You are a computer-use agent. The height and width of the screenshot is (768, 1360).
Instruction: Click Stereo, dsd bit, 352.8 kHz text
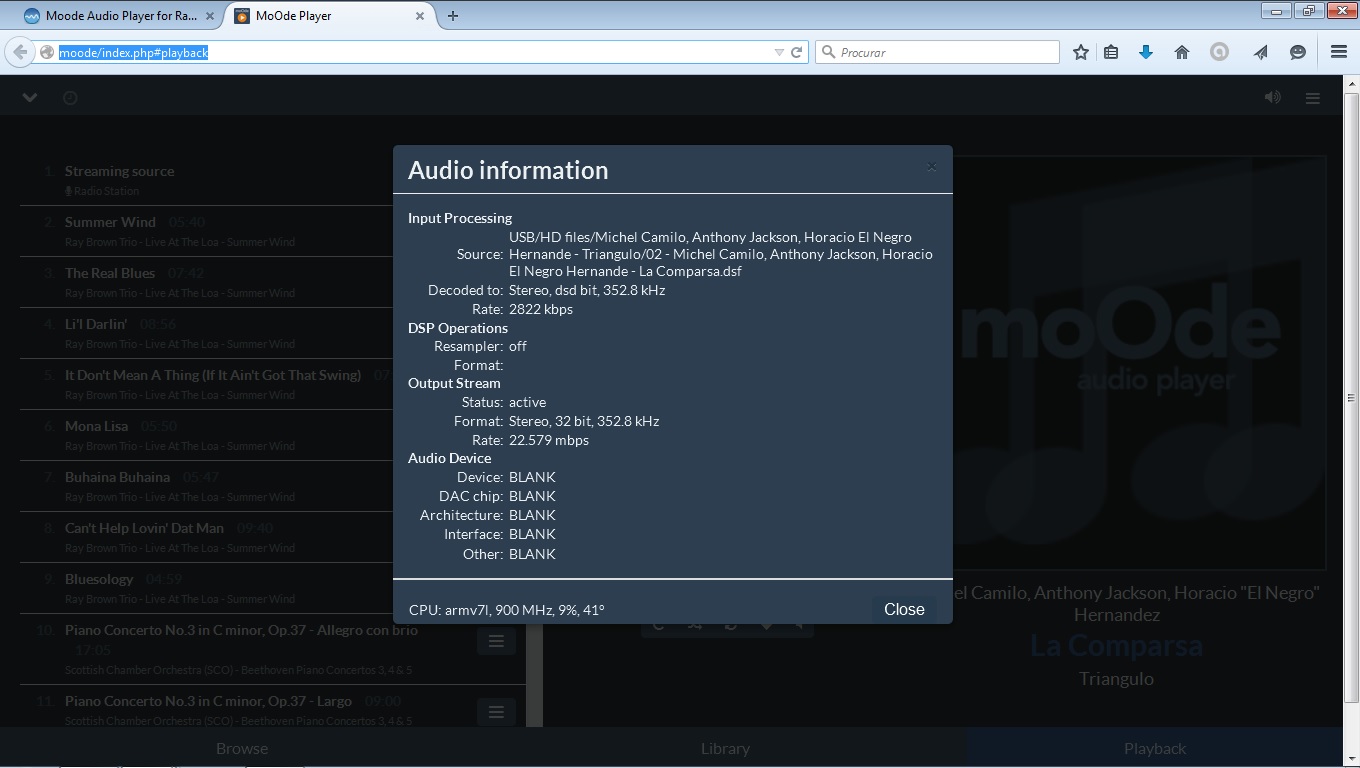pos(587,290)
